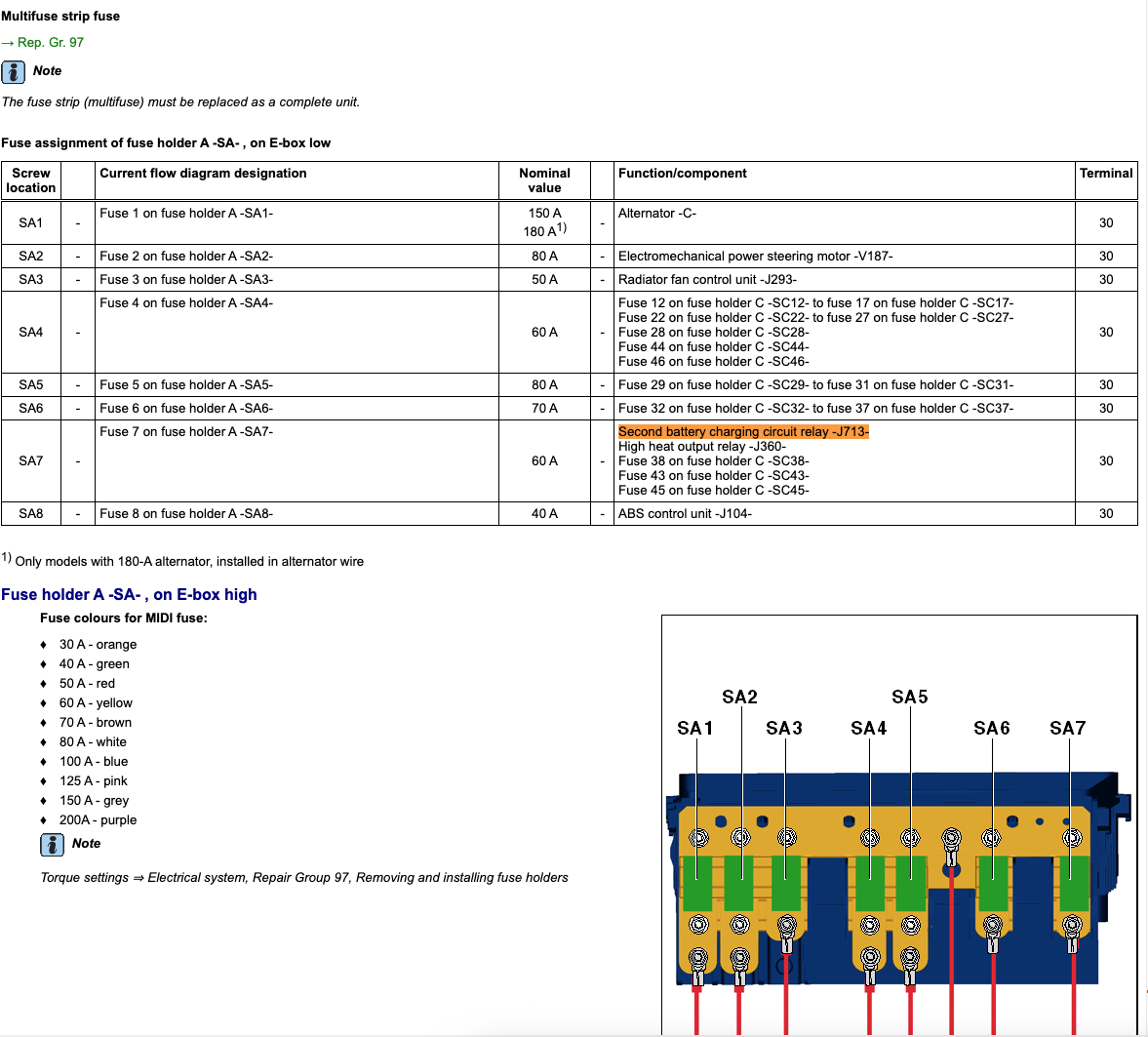Screen dimensions: 1148x1037
Task: Select the SA3 label in the fuse diagram
Action: (x=784, y=728)
